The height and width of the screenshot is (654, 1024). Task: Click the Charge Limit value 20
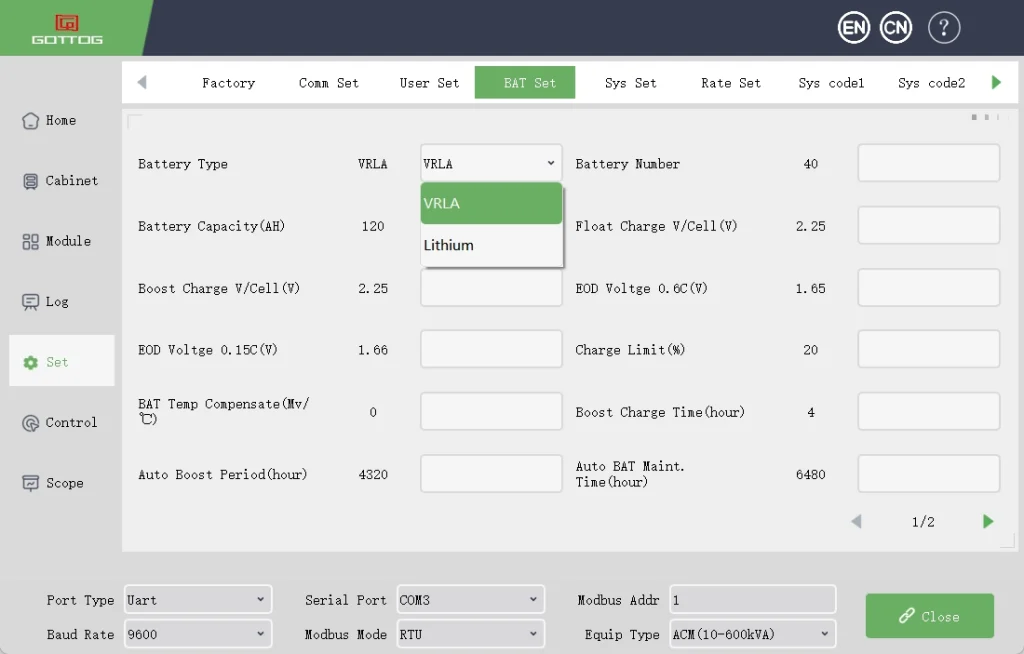click(x=810, y=350)
